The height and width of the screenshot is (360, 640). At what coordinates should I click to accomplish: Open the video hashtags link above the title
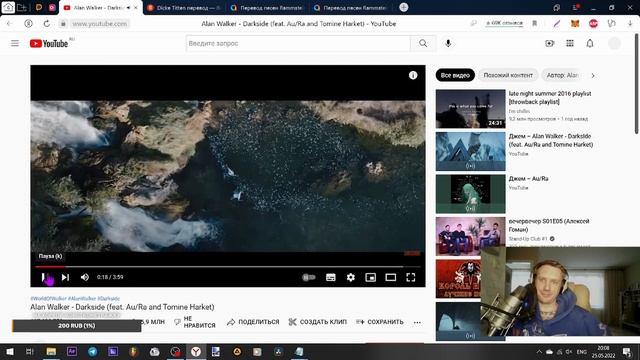click(x=75, y=298)
